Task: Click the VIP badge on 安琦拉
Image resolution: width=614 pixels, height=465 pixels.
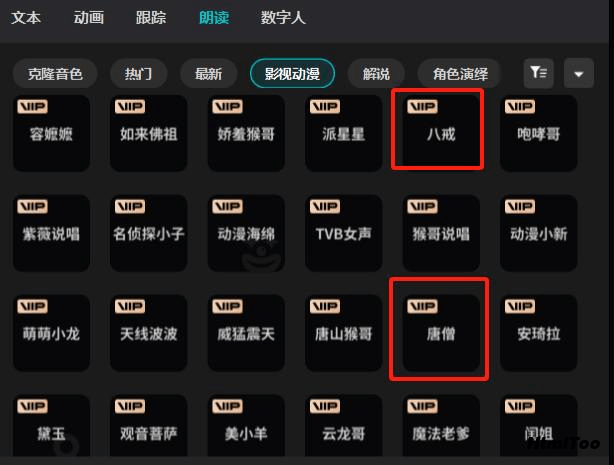Action: click(520, 306)
